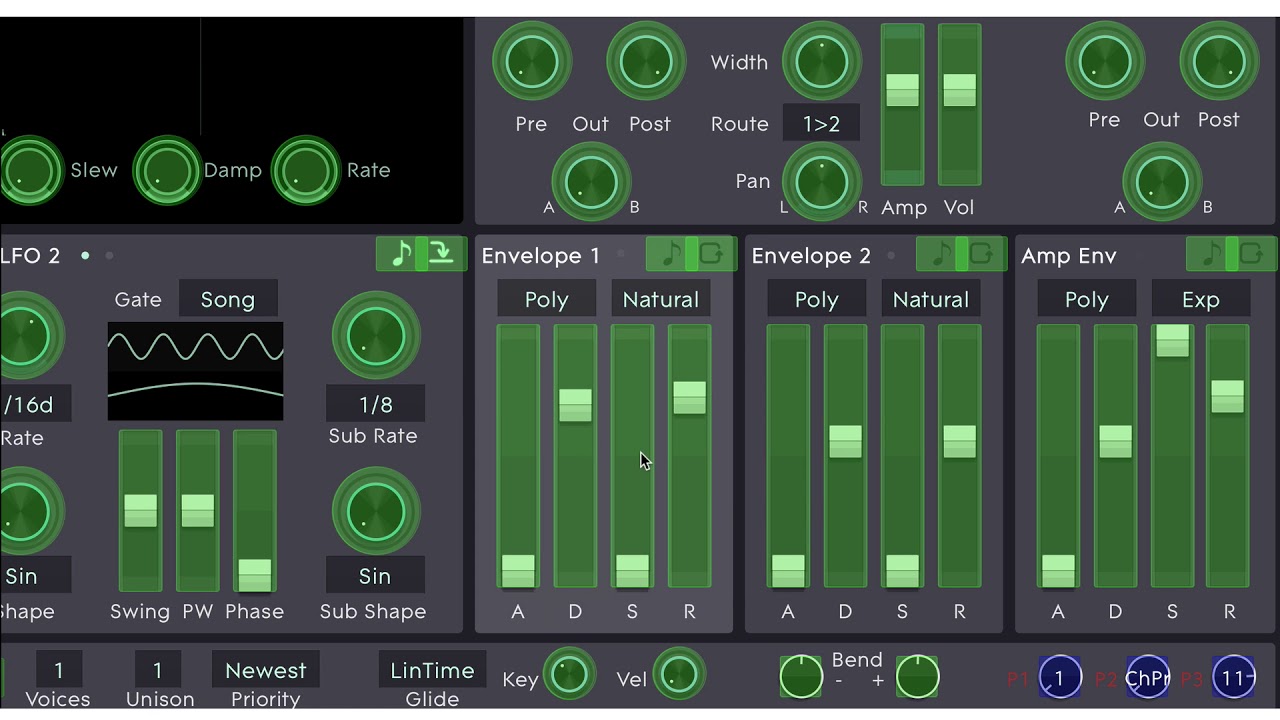Click the Envelope 1 Attack slider handle
1280x720 pixels.
[x=518, y=570]
